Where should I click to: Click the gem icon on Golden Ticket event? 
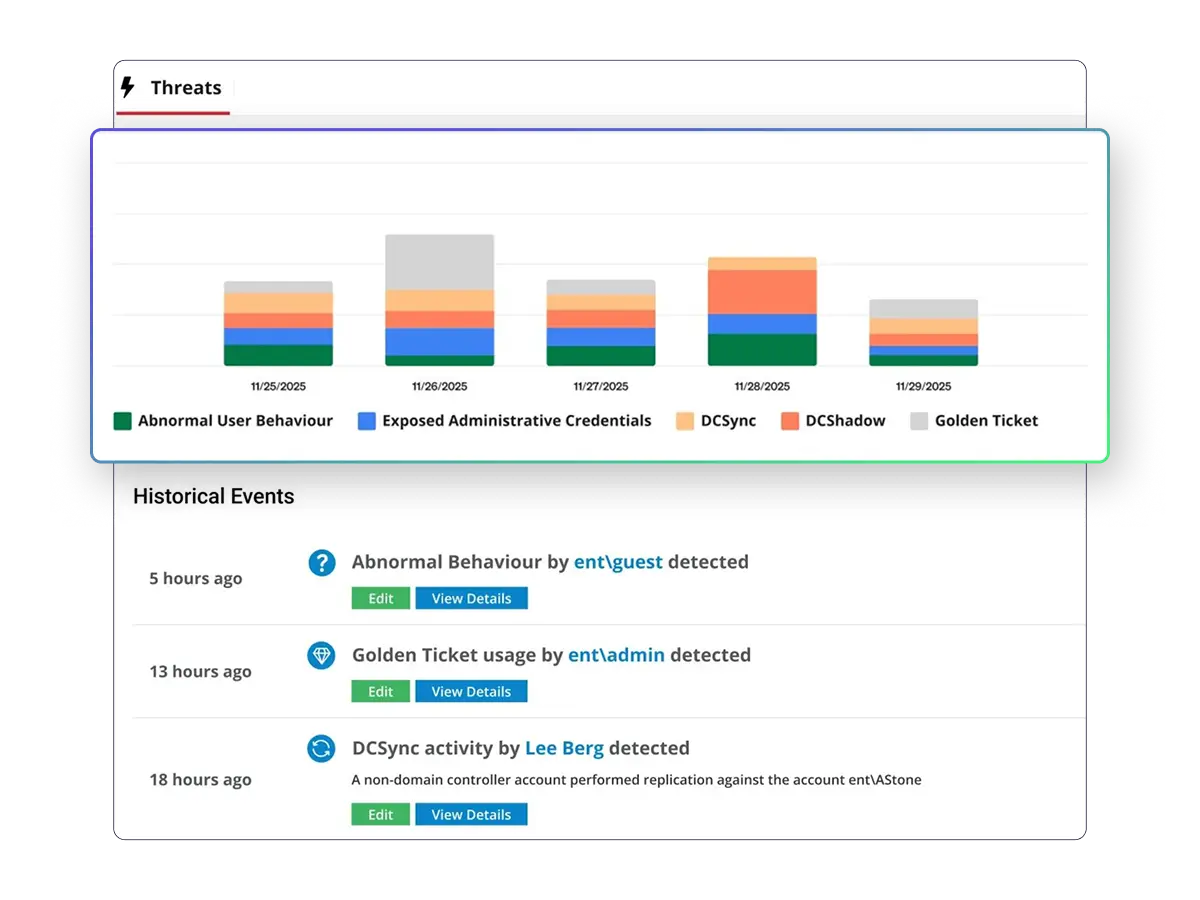[321, 656]
